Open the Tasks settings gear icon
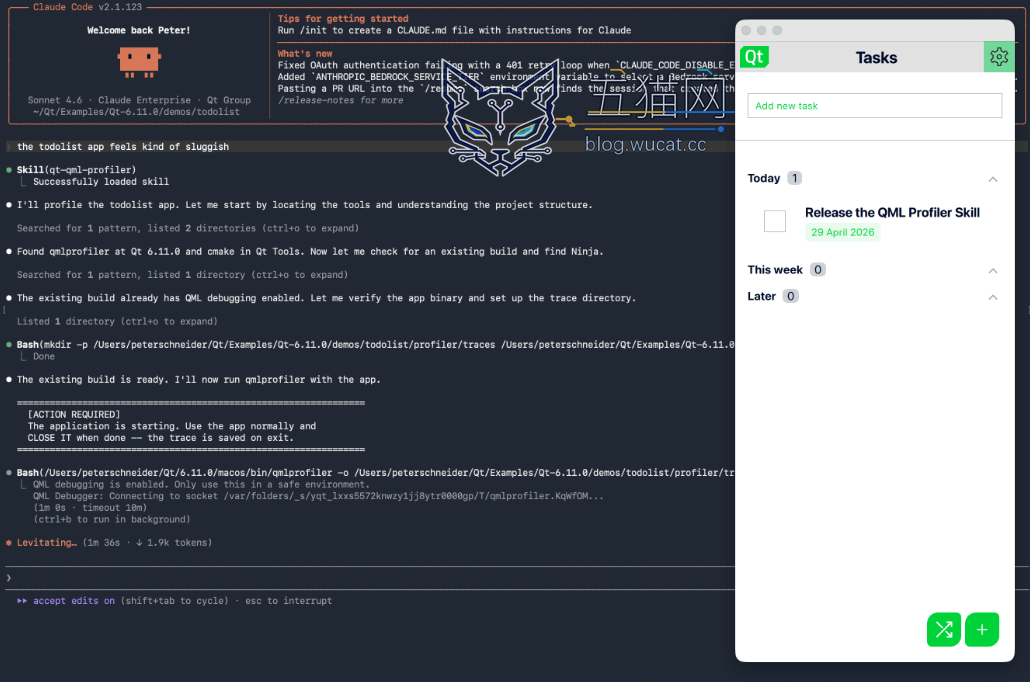This screenshot has width=1030, height=682. [998, 57]
